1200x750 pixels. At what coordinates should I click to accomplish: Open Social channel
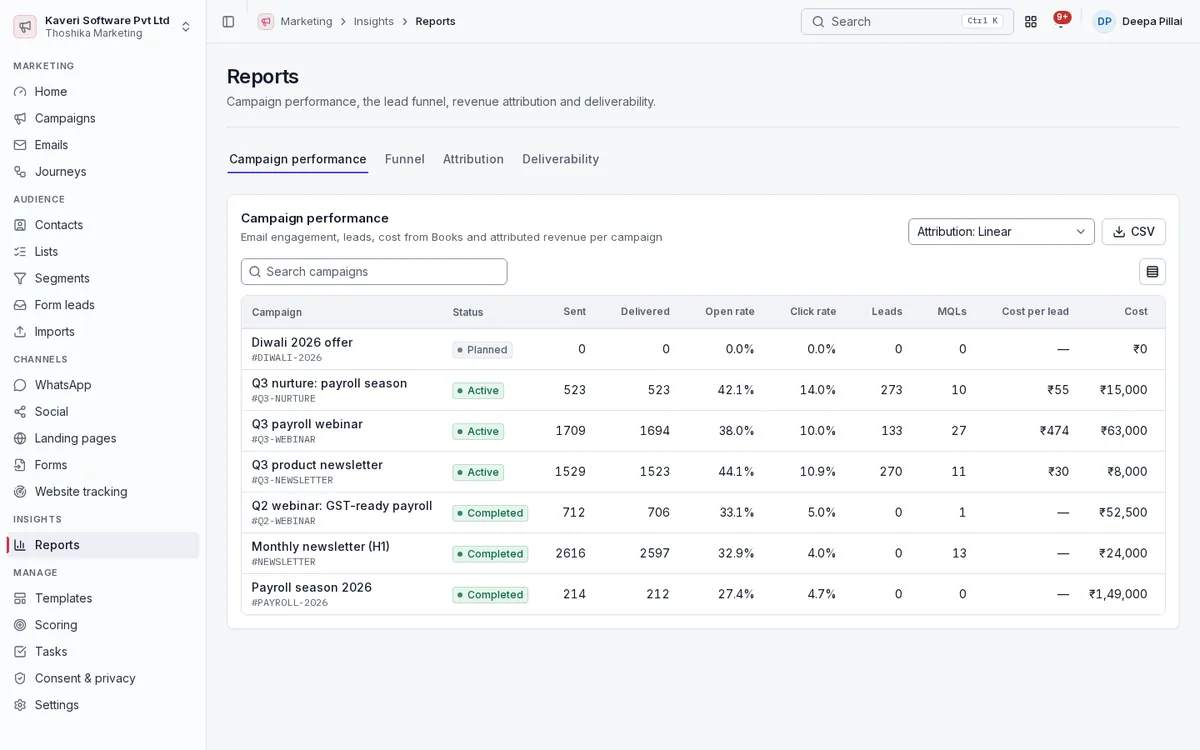[x=103, y=411]
